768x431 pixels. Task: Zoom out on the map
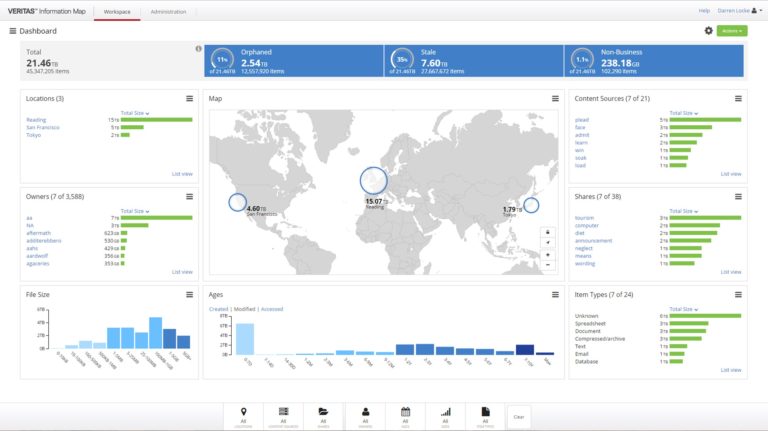tap(548, 266)
